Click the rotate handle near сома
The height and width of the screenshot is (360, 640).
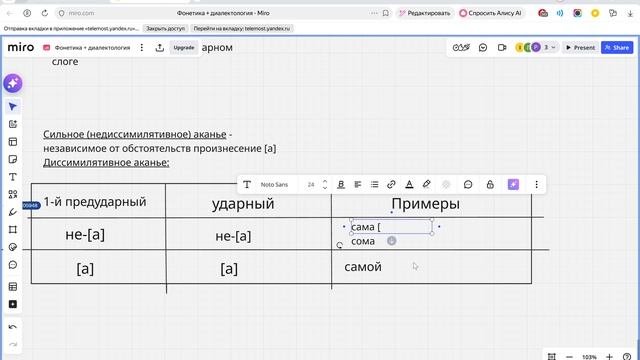[340, 245]
